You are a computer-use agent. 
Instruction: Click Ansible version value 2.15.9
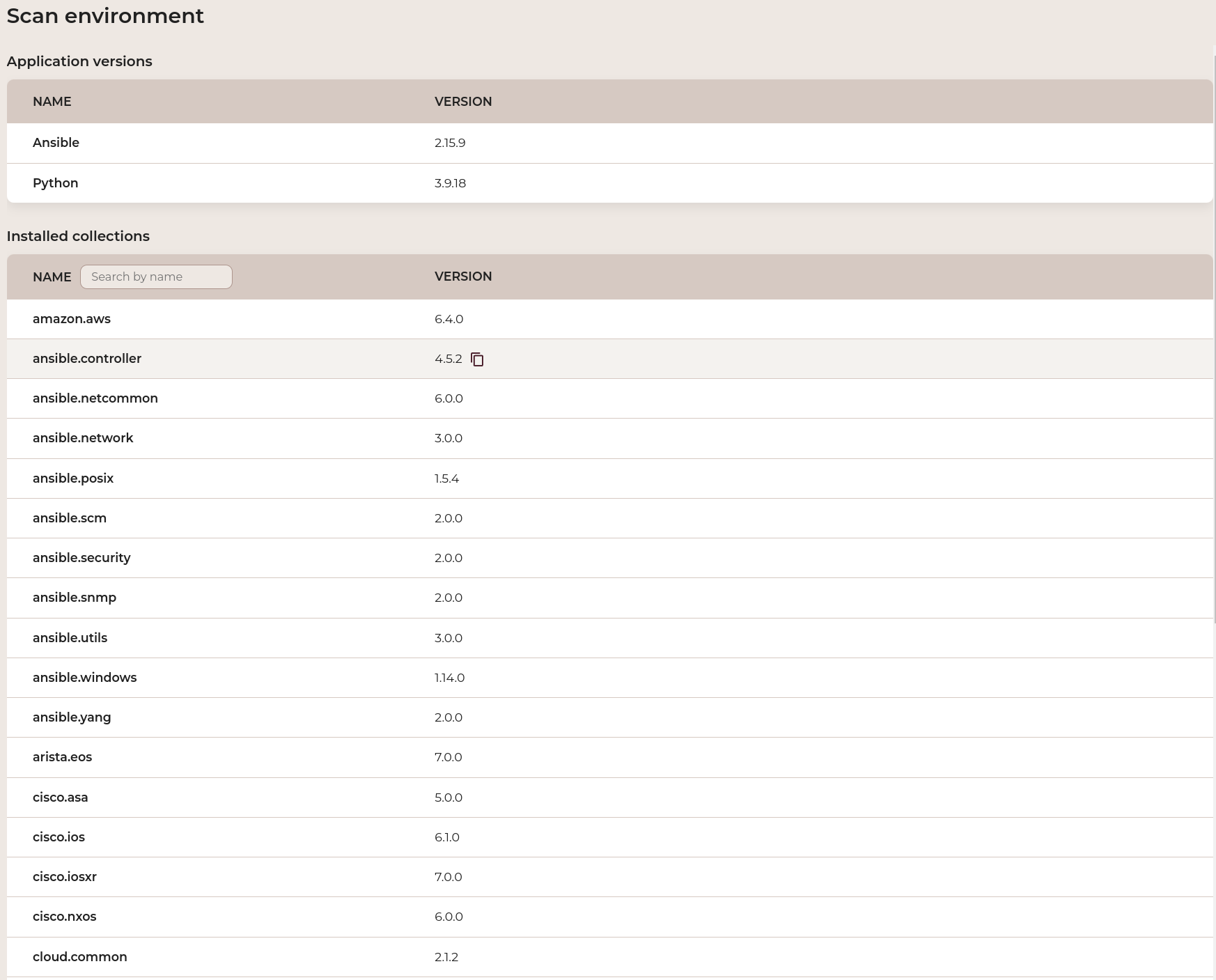(450, 143)
